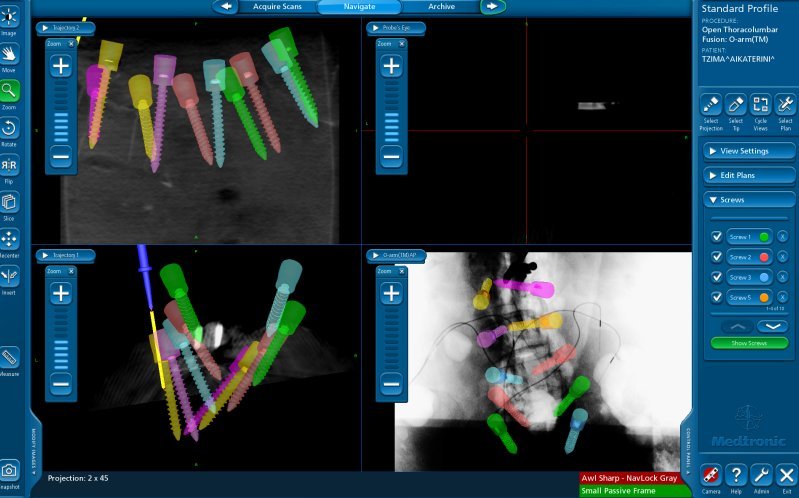Remove Screw 2 with its X
This screenshot has width=799, height=498.
coord(782,257)
